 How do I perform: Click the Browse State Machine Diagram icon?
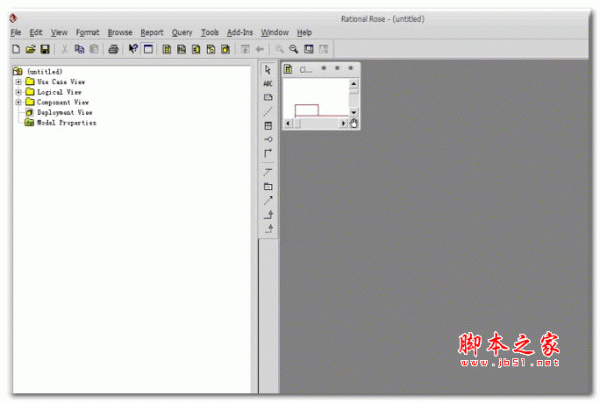211,49
